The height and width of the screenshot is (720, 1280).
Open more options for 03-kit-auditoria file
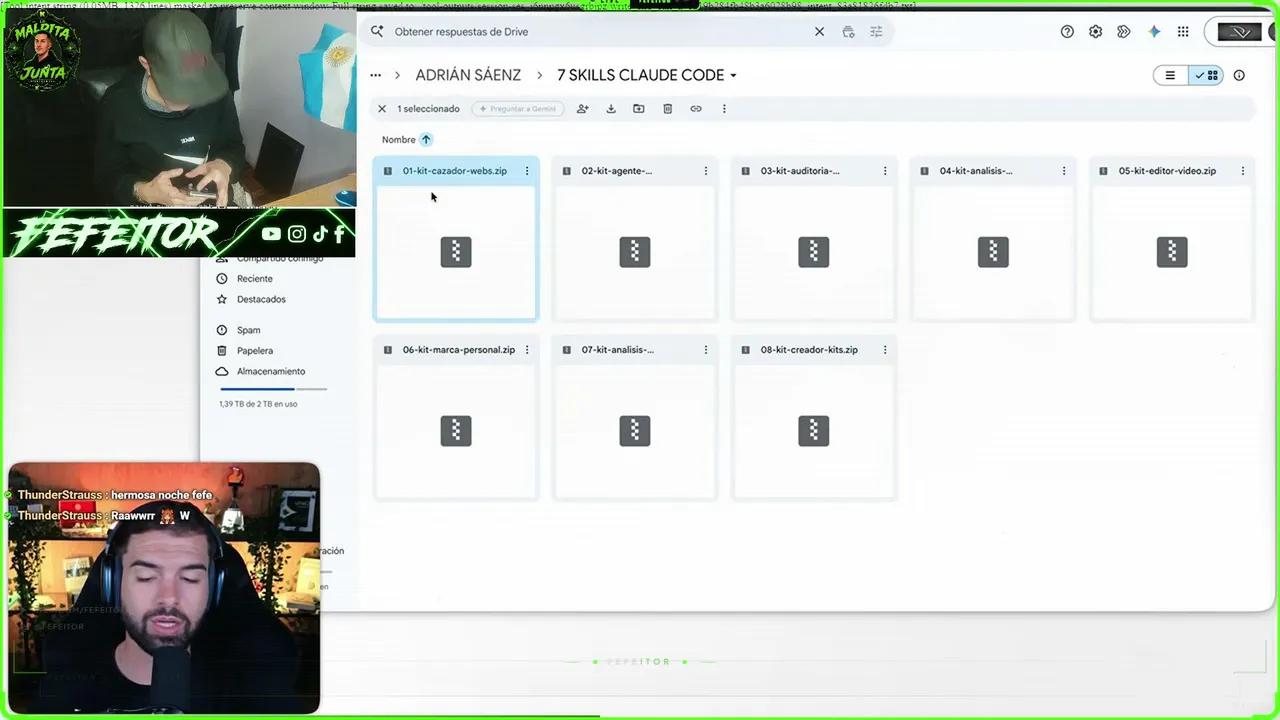coord(885,171)
